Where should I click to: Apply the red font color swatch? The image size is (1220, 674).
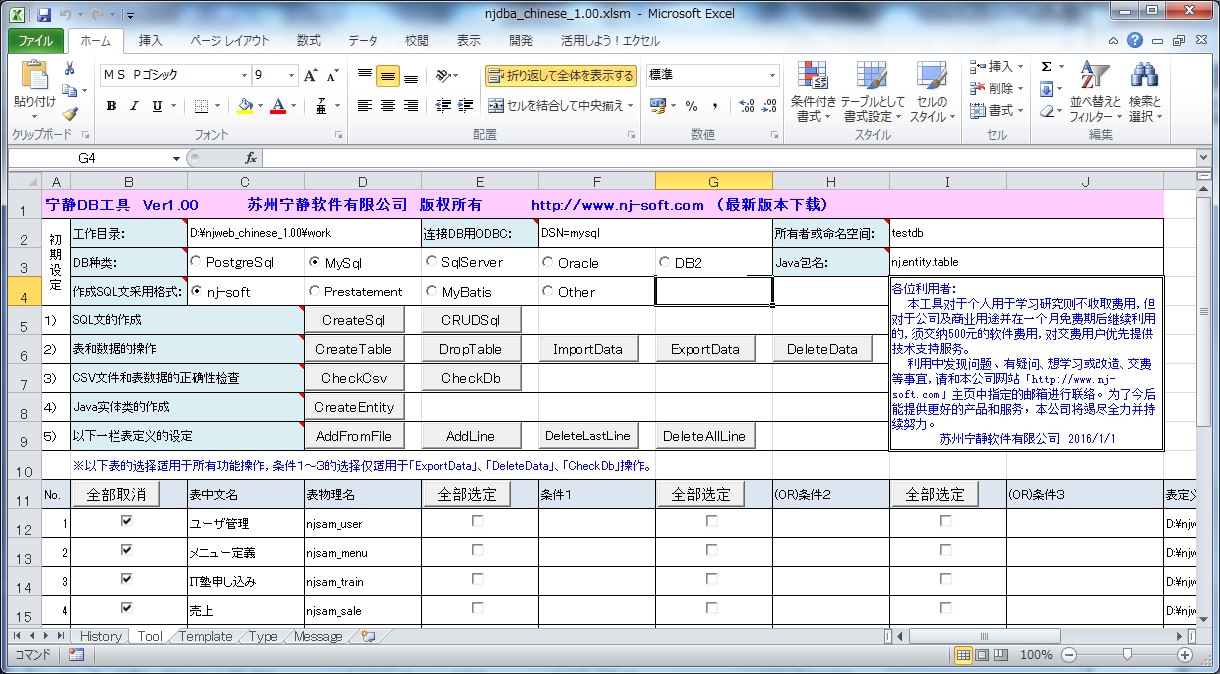[x=279, y=106]
